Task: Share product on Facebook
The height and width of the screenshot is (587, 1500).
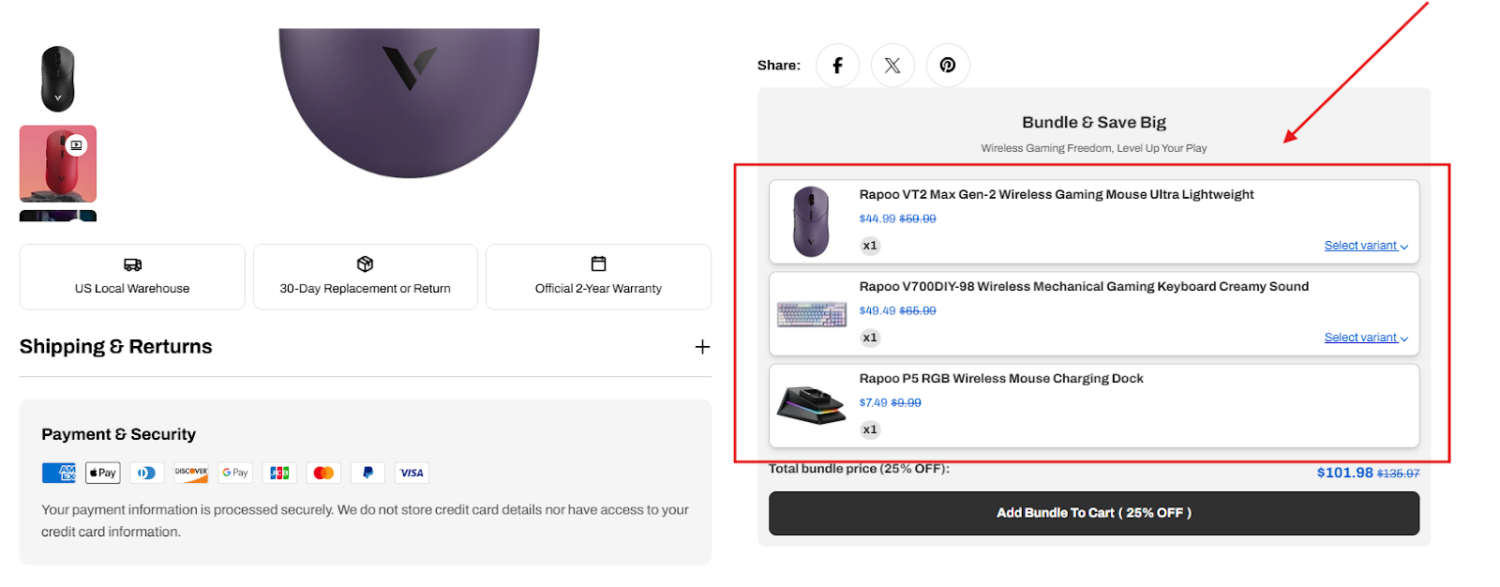Action: point(837,66)
